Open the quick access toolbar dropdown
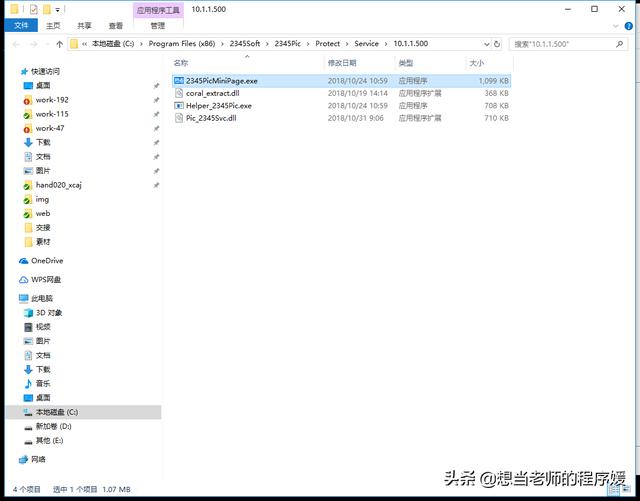The width and height of the screenshot is (640, 501). click(58, 9)
